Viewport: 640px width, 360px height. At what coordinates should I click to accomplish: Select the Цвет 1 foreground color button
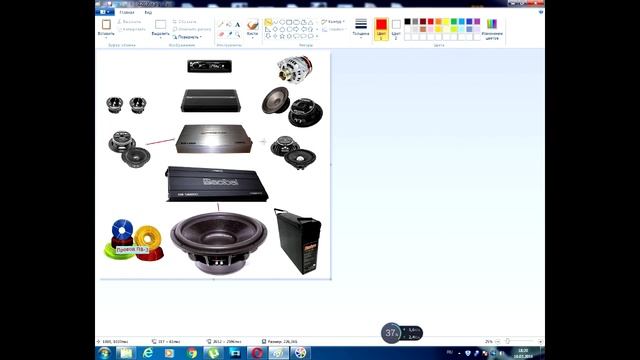[x=381, y=29]
